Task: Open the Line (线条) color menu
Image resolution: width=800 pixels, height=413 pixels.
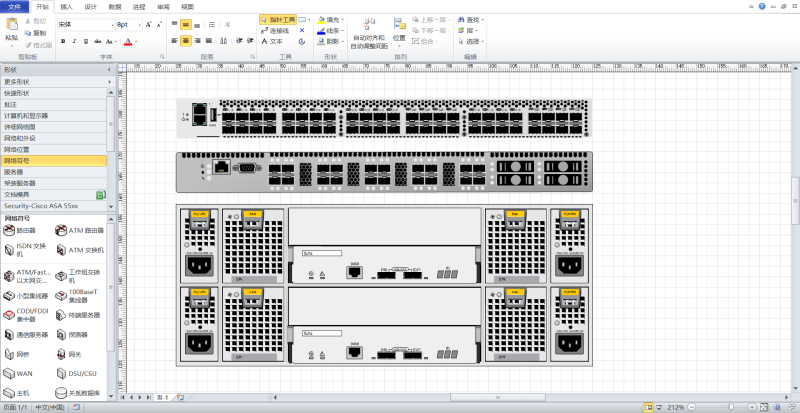Action: coord(330,31)
